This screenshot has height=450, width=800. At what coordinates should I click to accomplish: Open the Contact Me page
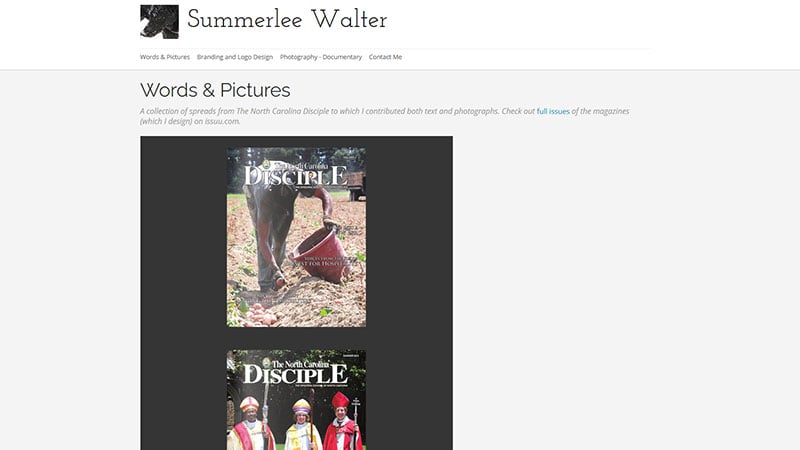(x=385, y=57)
